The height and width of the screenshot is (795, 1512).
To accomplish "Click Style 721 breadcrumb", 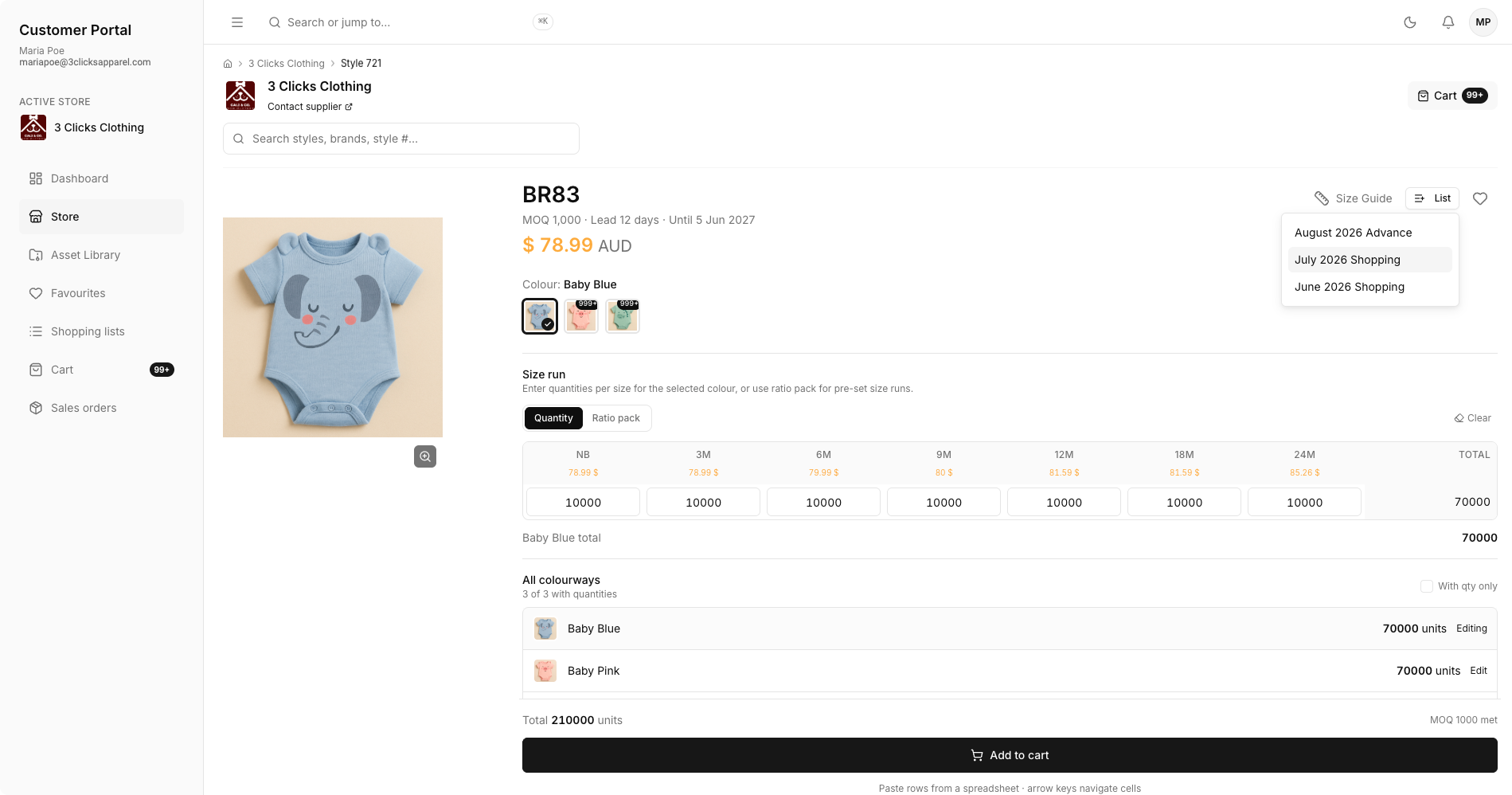I will click(x=361, y=64).
